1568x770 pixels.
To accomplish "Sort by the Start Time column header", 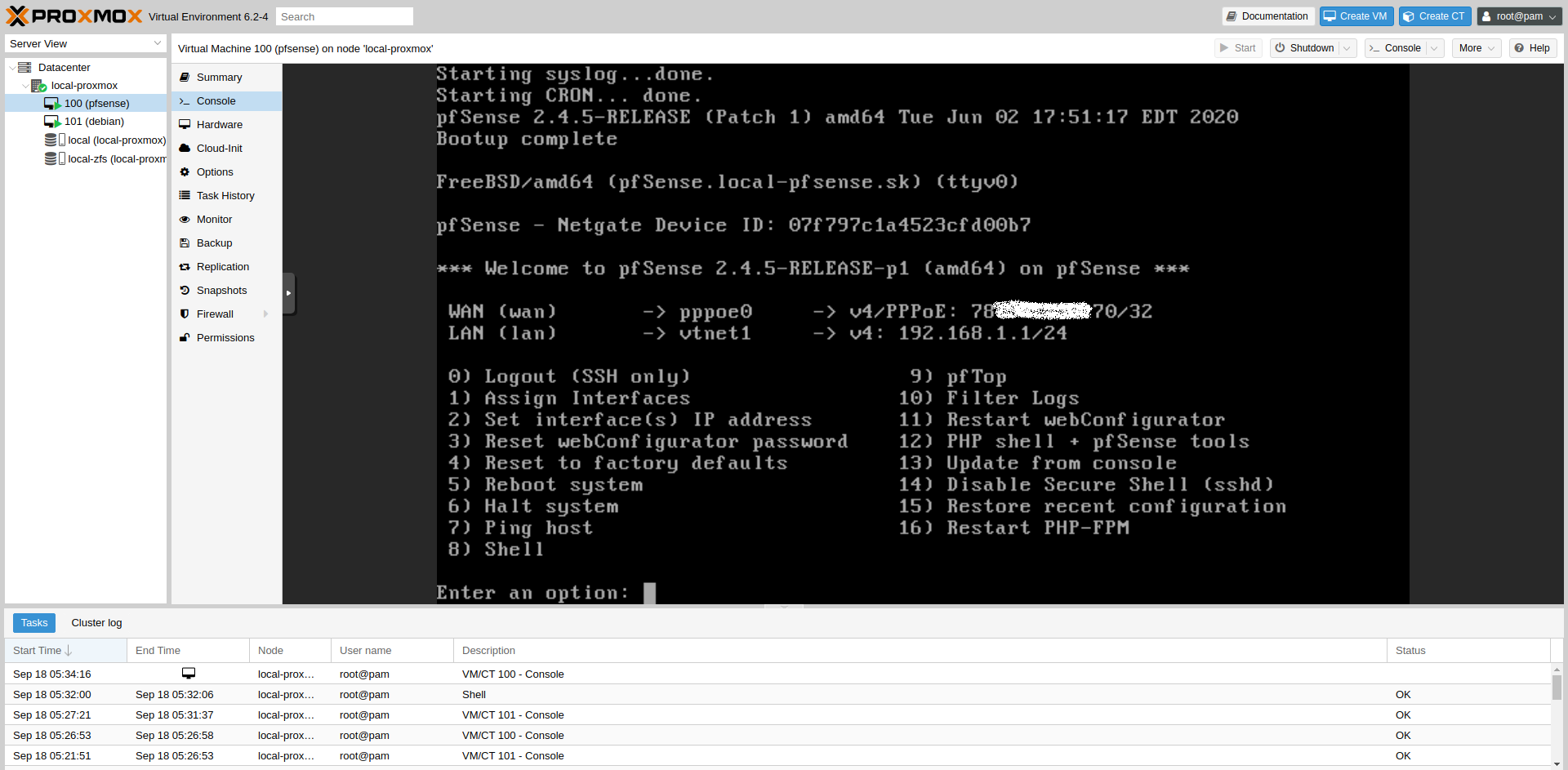I will 65,651.
